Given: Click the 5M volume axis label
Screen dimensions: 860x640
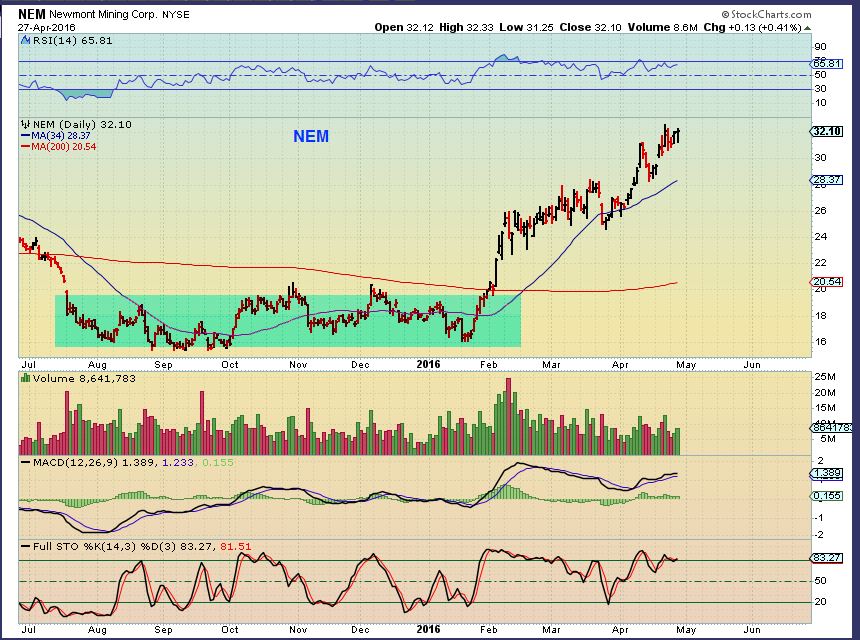Looking at the screenshot, I should [828, 439].
